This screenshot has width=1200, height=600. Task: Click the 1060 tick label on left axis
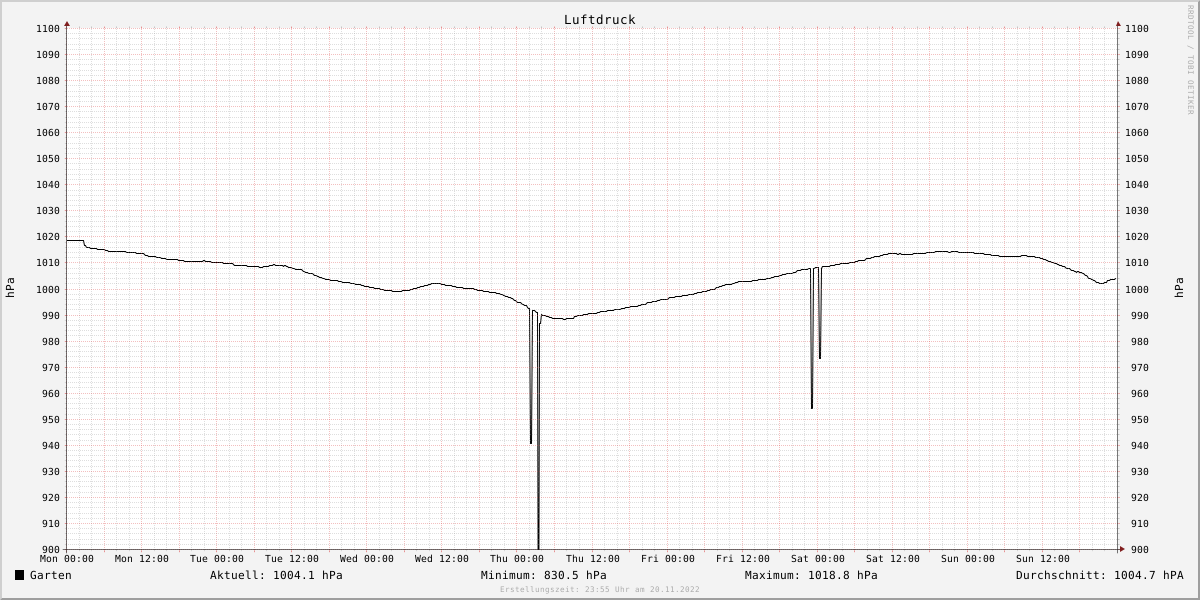pos(48,133)
